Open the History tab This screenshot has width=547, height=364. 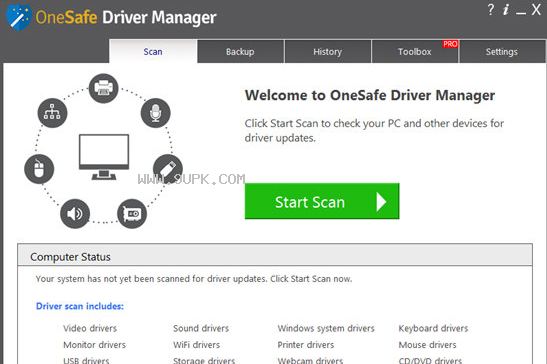tap(328, 51)
